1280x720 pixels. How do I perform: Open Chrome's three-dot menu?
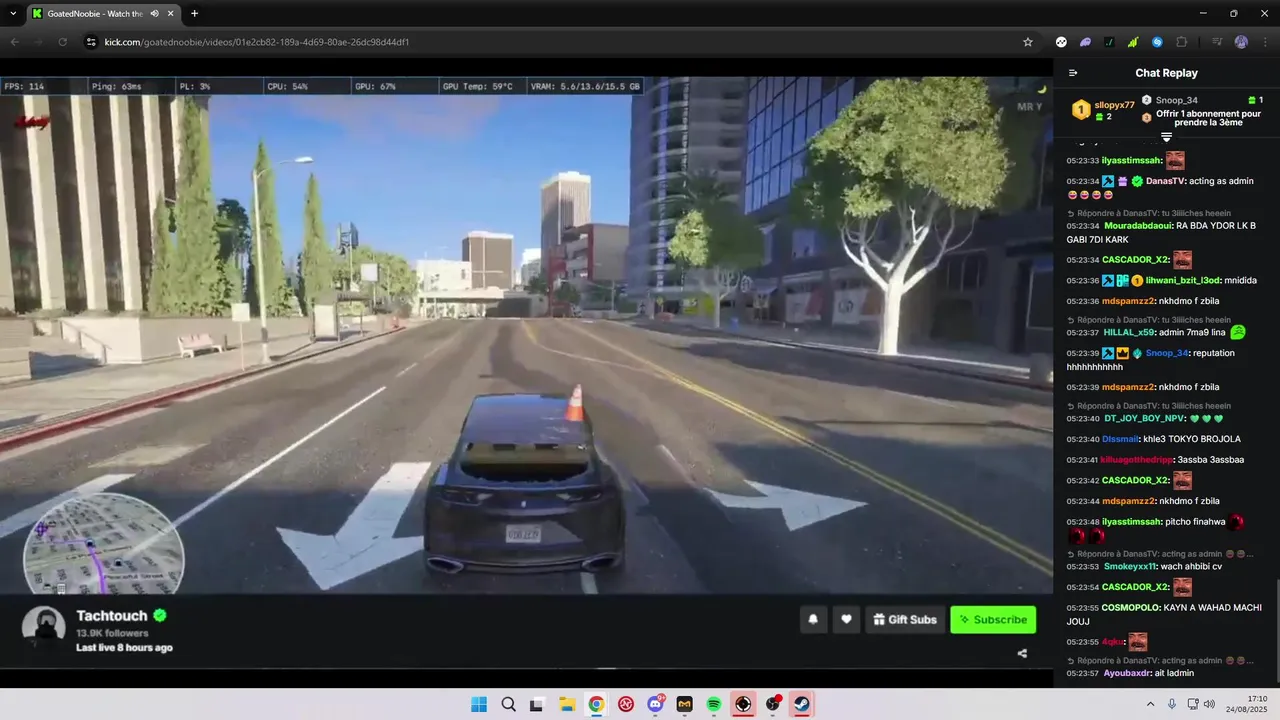point(1264,42)
